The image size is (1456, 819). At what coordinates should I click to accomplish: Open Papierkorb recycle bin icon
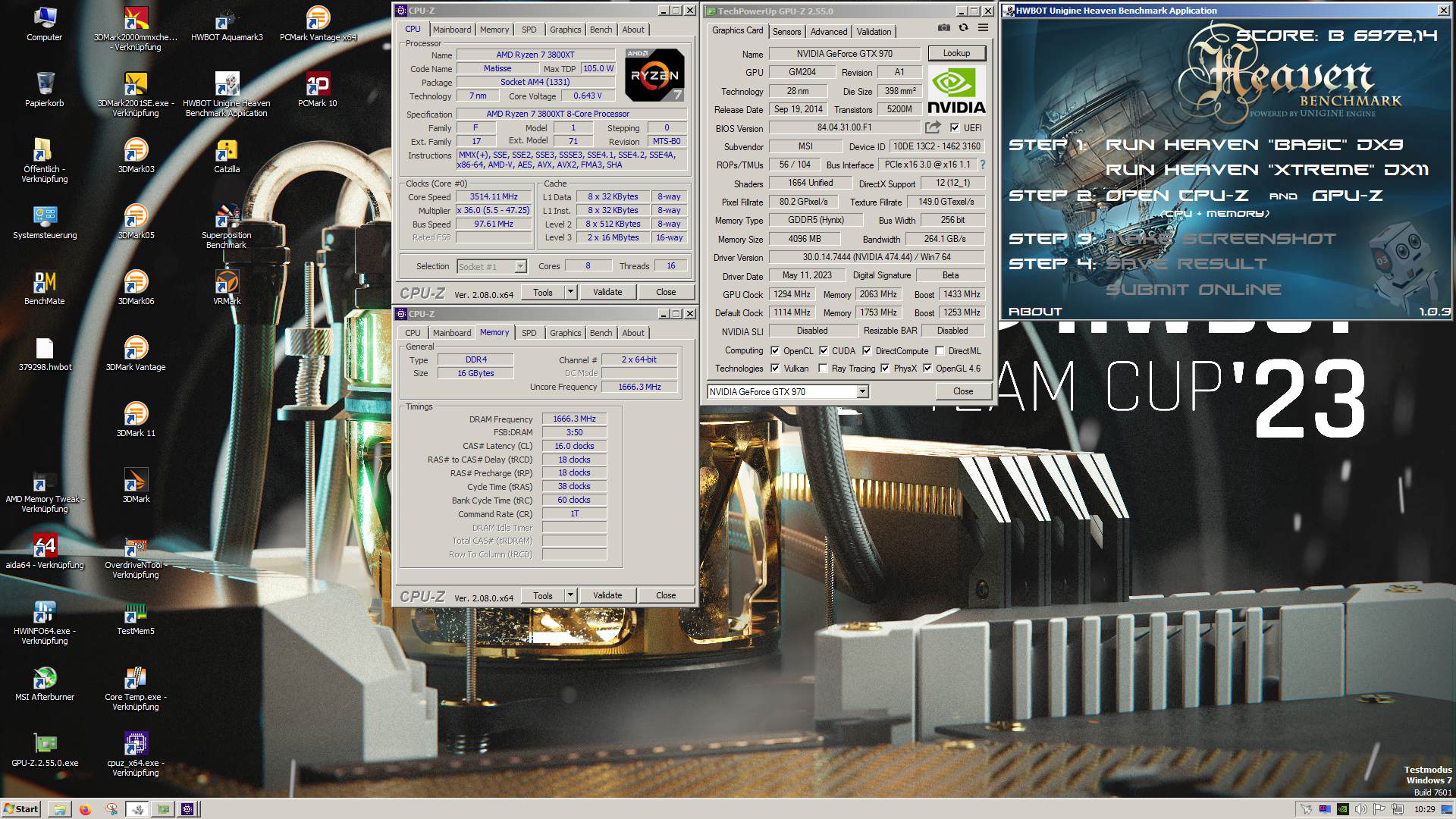pos(45,89)
